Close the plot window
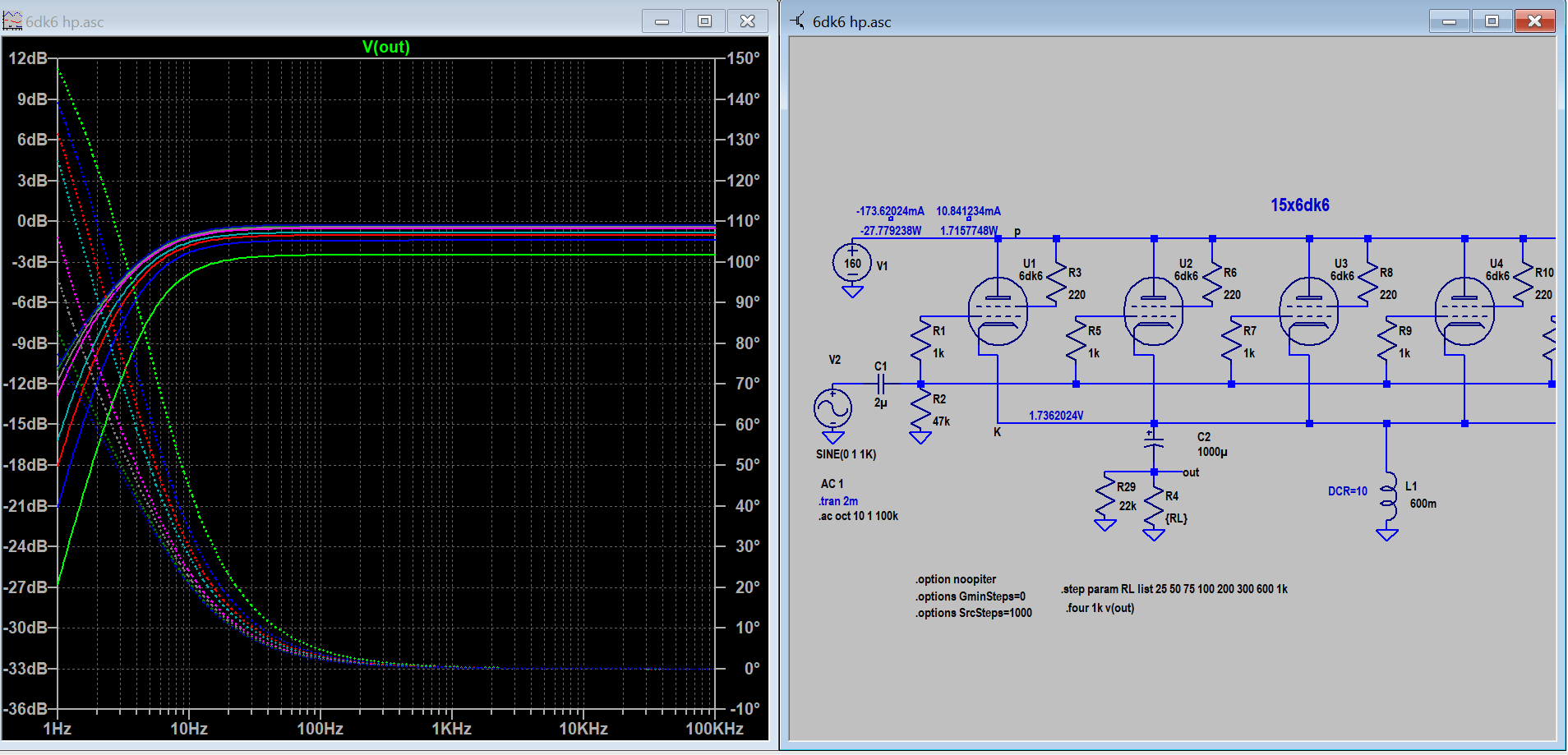Screen dimensions: 1568x755 click(x=747, y=21)
